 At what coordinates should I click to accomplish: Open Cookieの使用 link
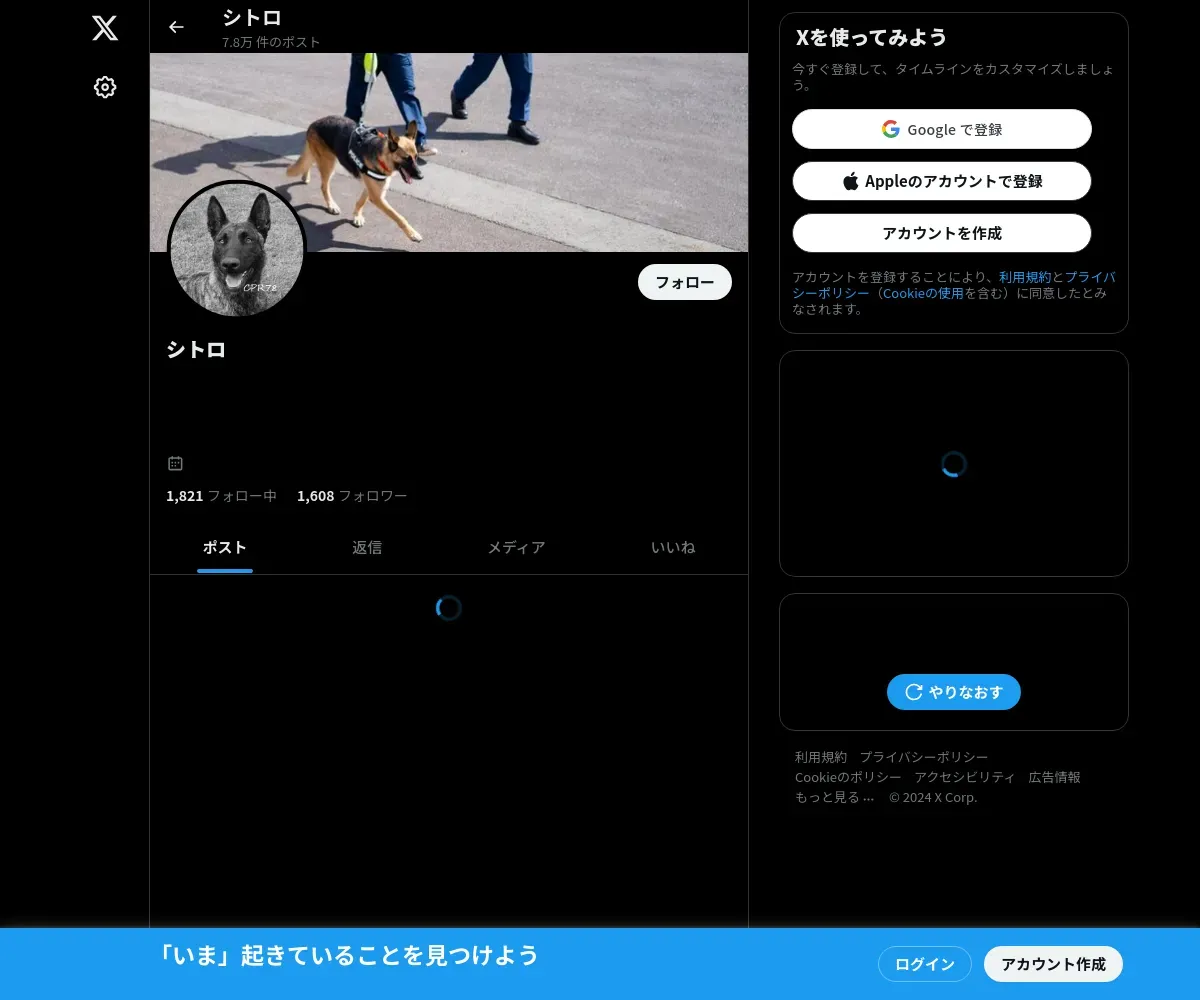pyautogui.click(x=923, y=293)
